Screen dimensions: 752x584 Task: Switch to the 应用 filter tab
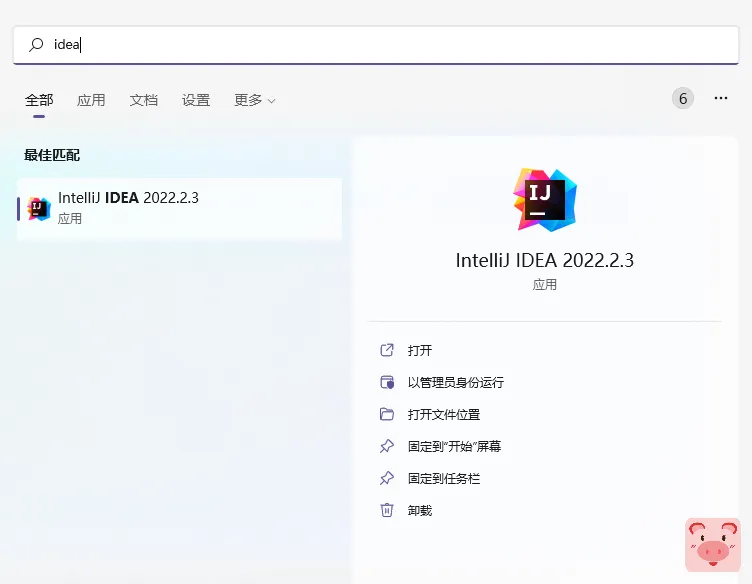pos(91,100)
